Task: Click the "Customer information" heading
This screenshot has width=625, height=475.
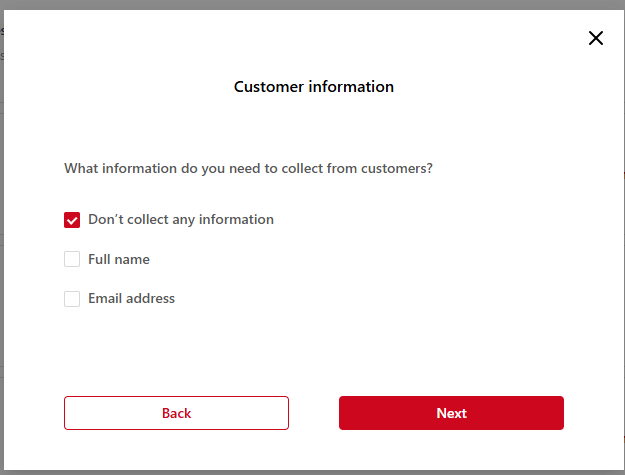Action: point(313,87)
